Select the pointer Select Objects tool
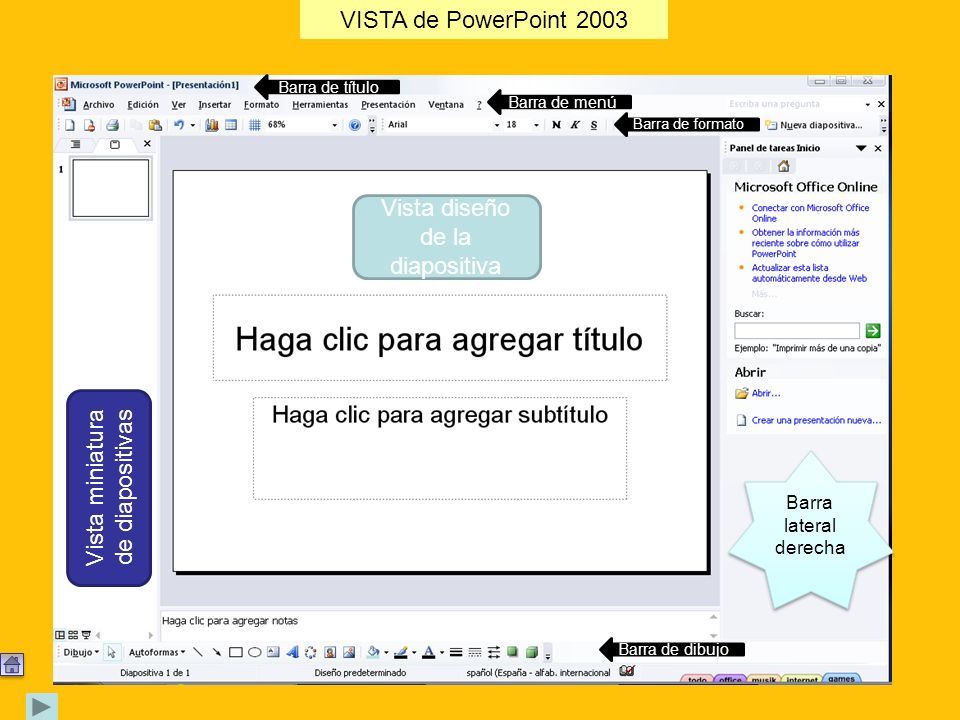960x720 pixels. tap(111, 653)
